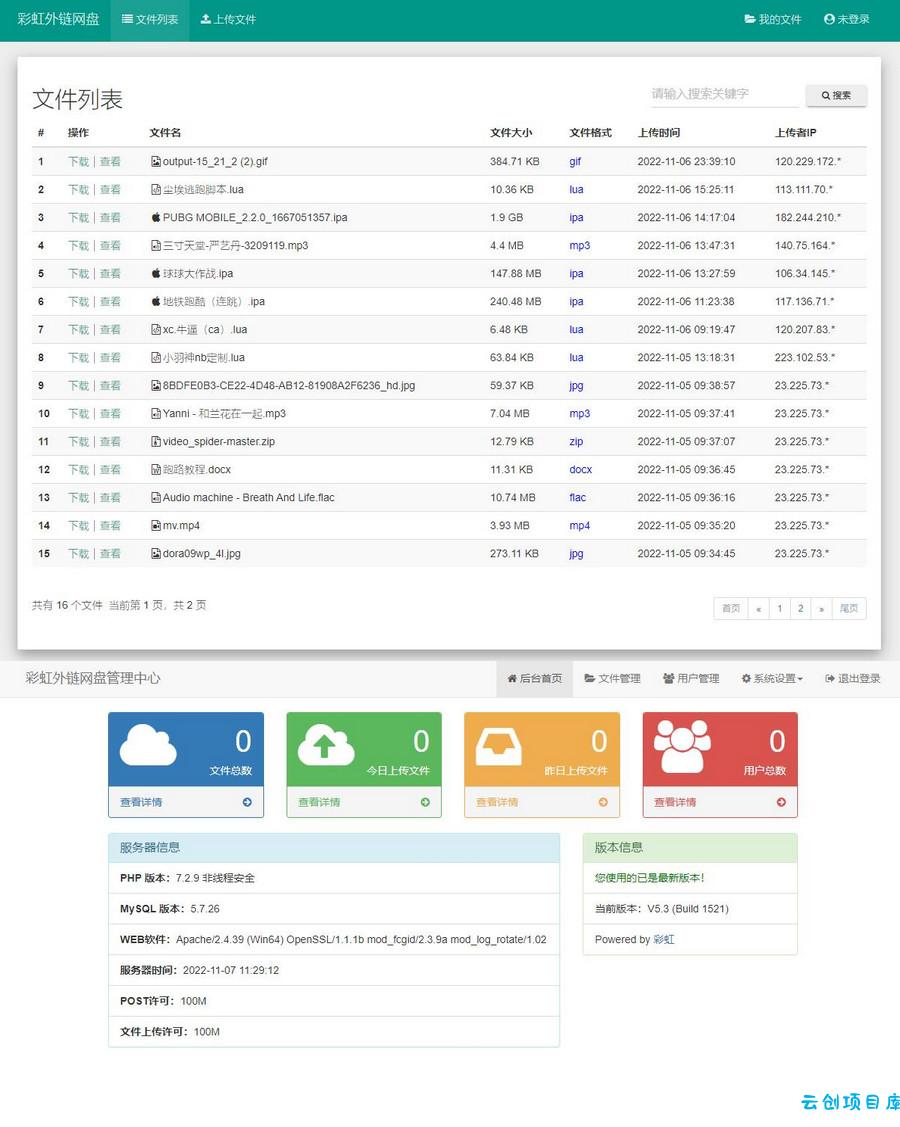Click the audio file icon for 三寸天堂 mp3

tap(156, 246)
